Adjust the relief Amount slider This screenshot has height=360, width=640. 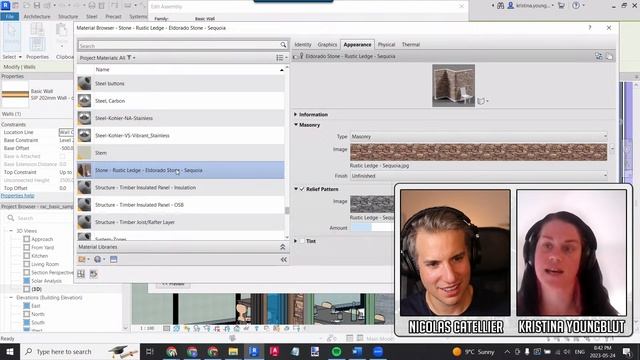[372, 228]
